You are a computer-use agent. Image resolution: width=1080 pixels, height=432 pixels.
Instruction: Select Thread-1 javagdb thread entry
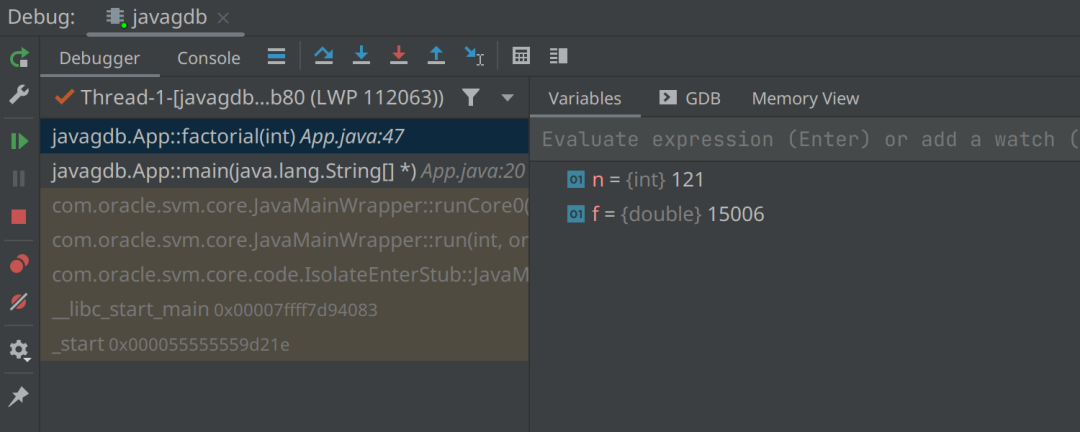click(x=249, y=98)
